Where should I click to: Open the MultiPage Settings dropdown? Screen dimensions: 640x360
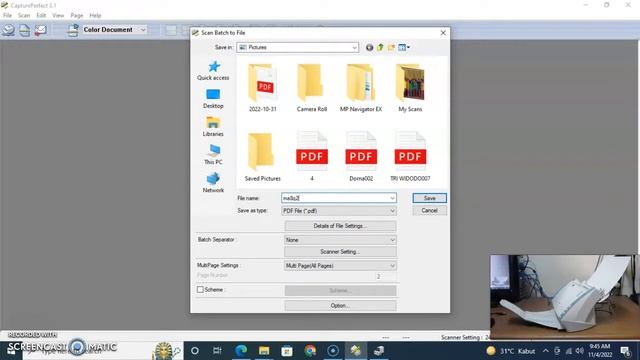tap(340, 266)
